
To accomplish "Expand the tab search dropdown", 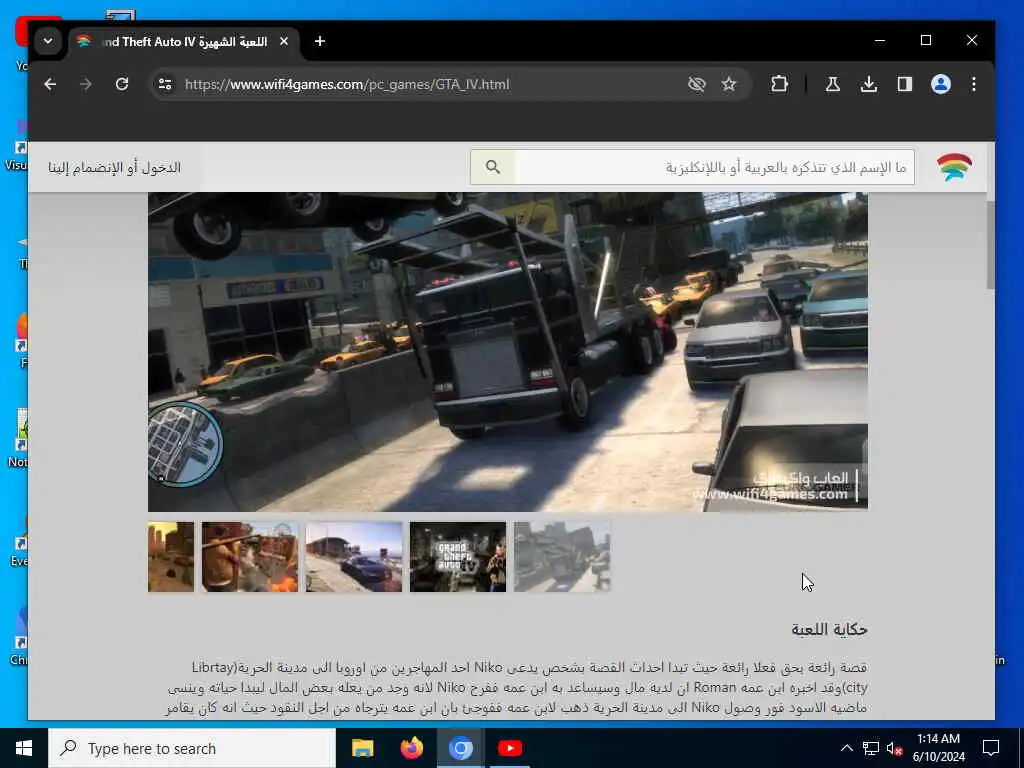I will 48,41.
